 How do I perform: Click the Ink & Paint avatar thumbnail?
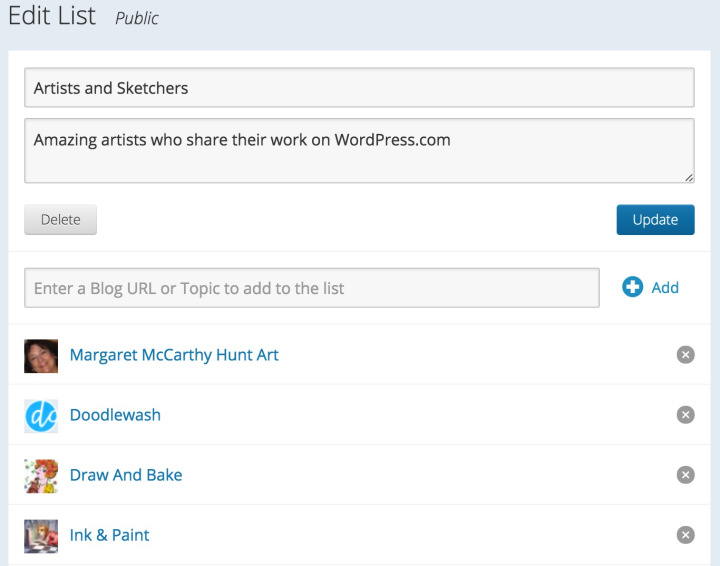coord(41,536)
